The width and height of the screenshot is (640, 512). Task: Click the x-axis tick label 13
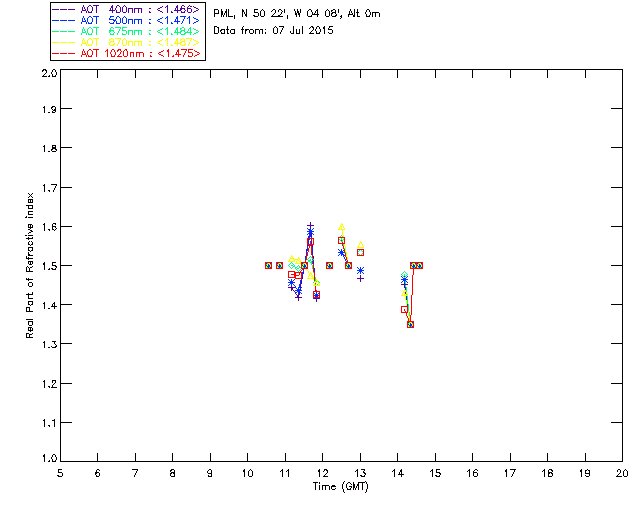click(x=360, y=474)
